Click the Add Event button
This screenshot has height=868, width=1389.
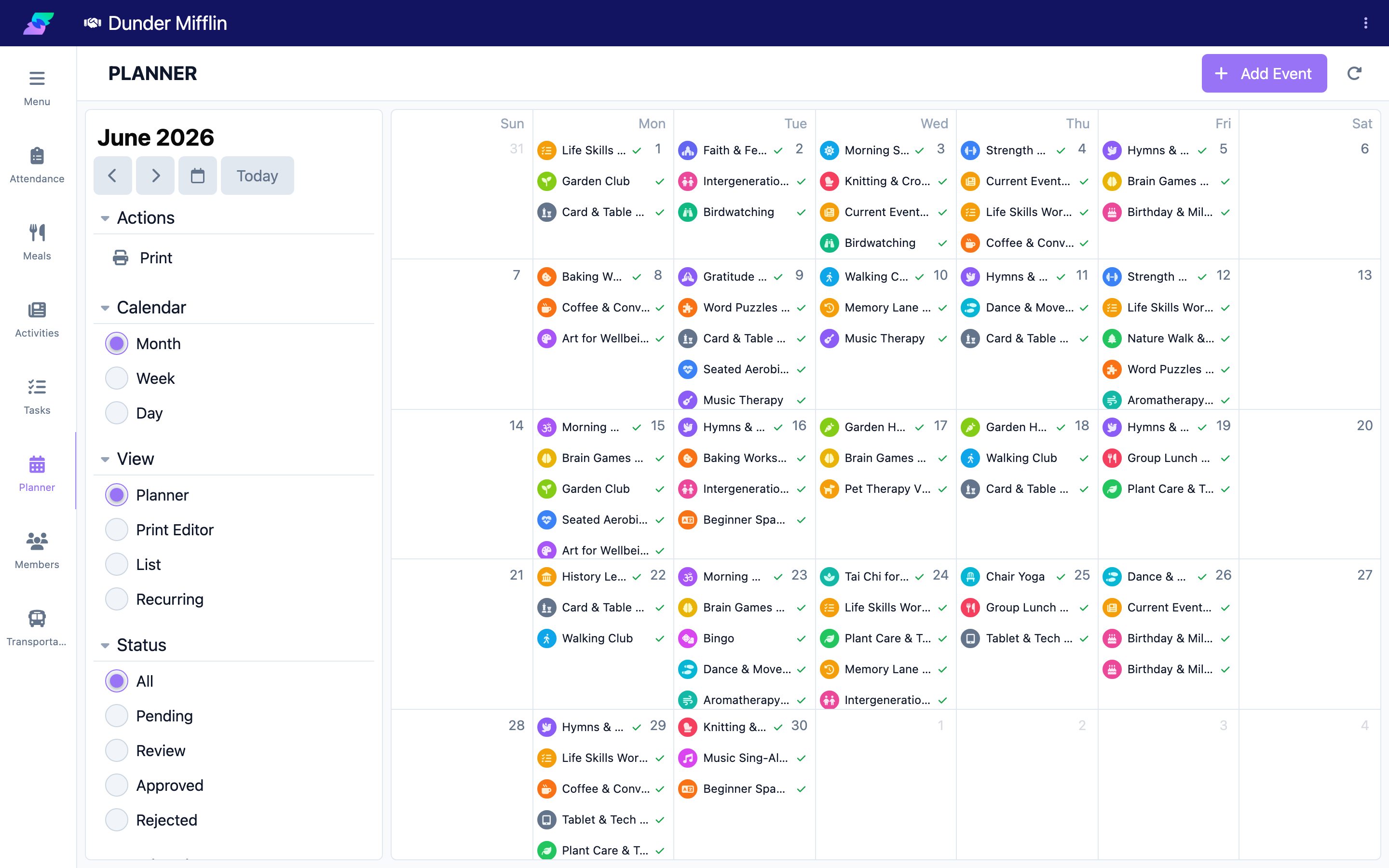tap(1264, 73)
